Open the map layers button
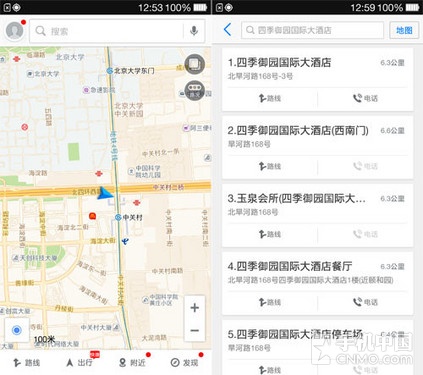 pos(194,64)
